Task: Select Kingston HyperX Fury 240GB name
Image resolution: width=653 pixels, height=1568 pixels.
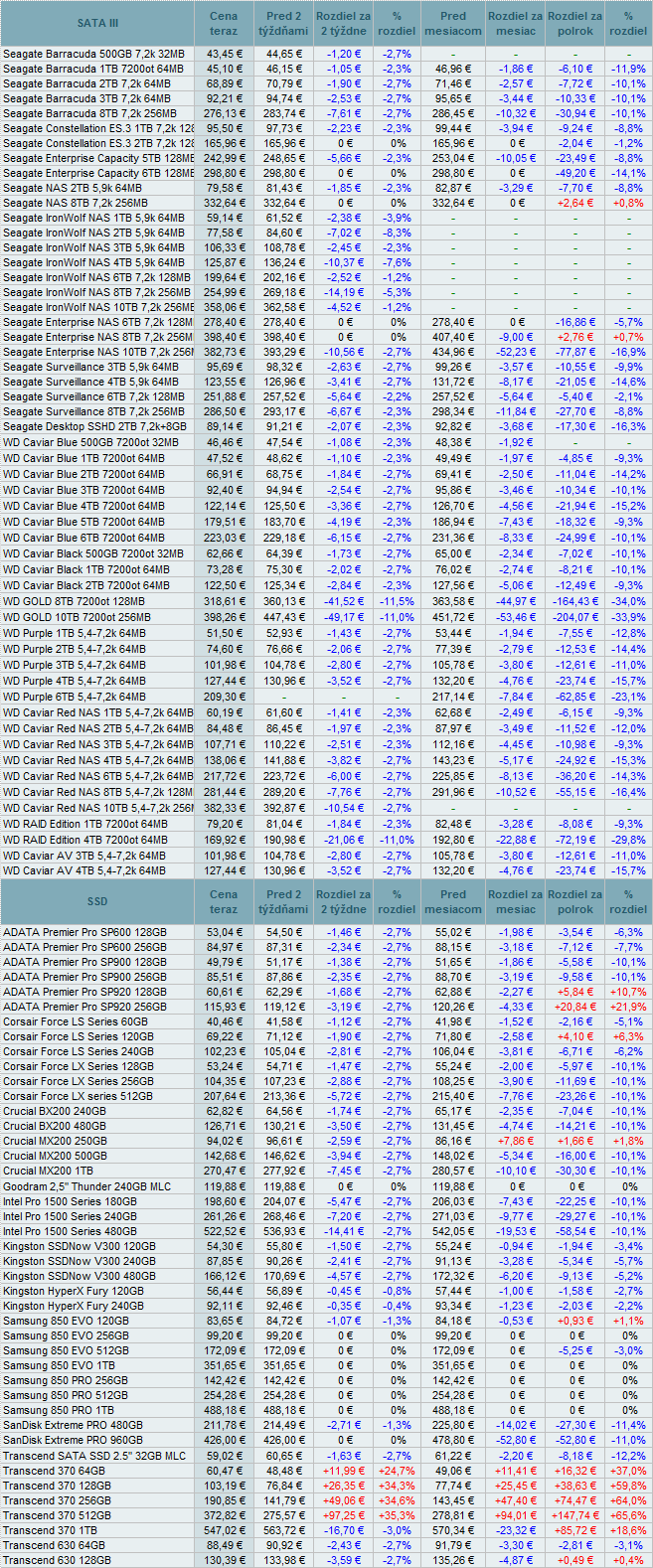Action: (74, 1306)
